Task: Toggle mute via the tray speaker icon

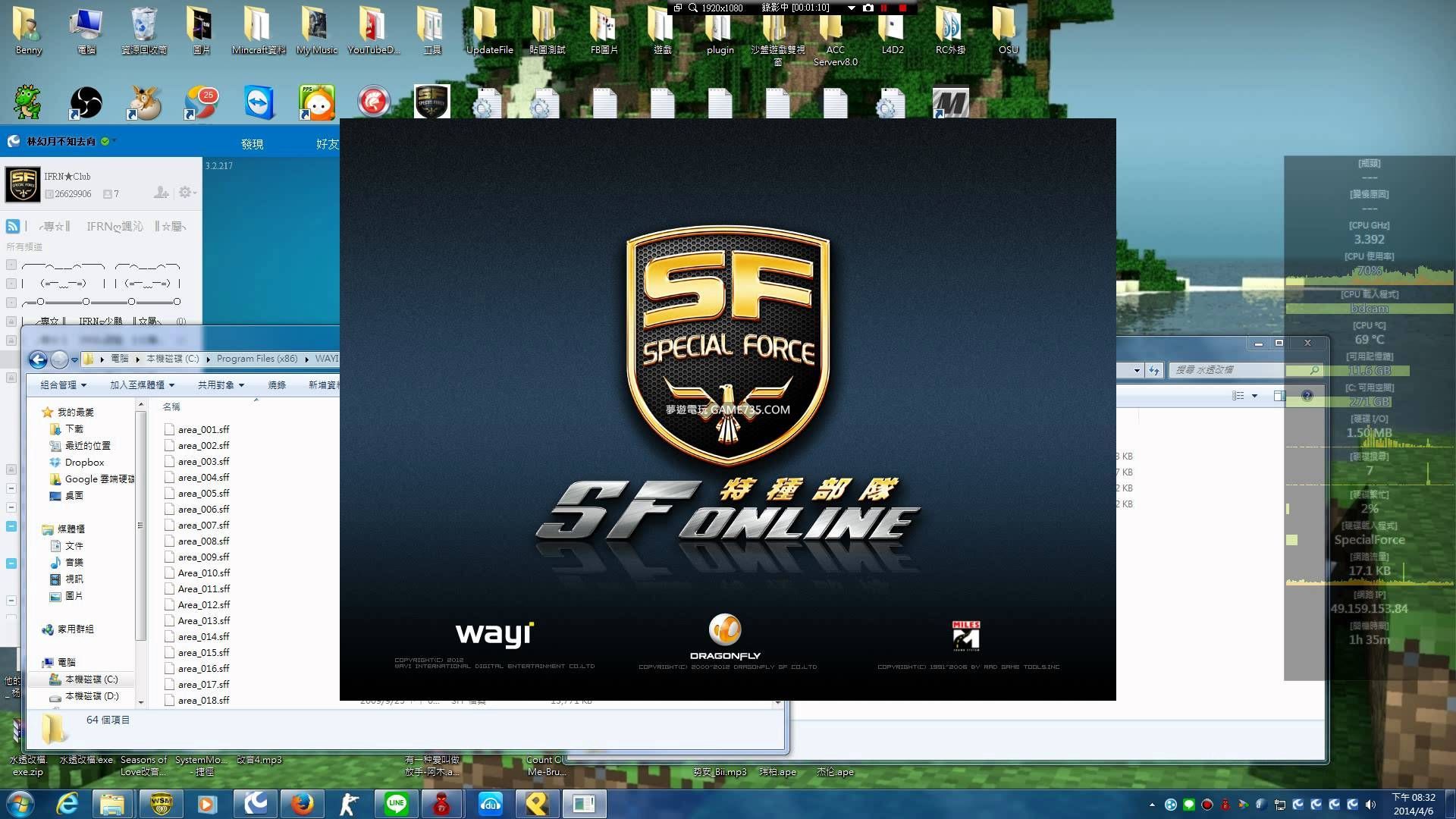Action: [1370, 805]
